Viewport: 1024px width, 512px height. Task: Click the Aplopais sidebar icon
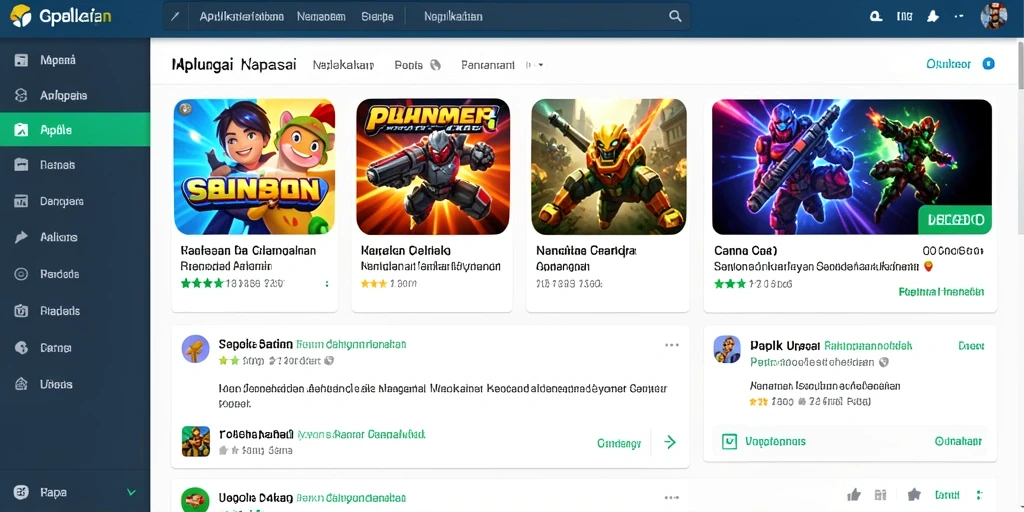click(x=21, y=95)
